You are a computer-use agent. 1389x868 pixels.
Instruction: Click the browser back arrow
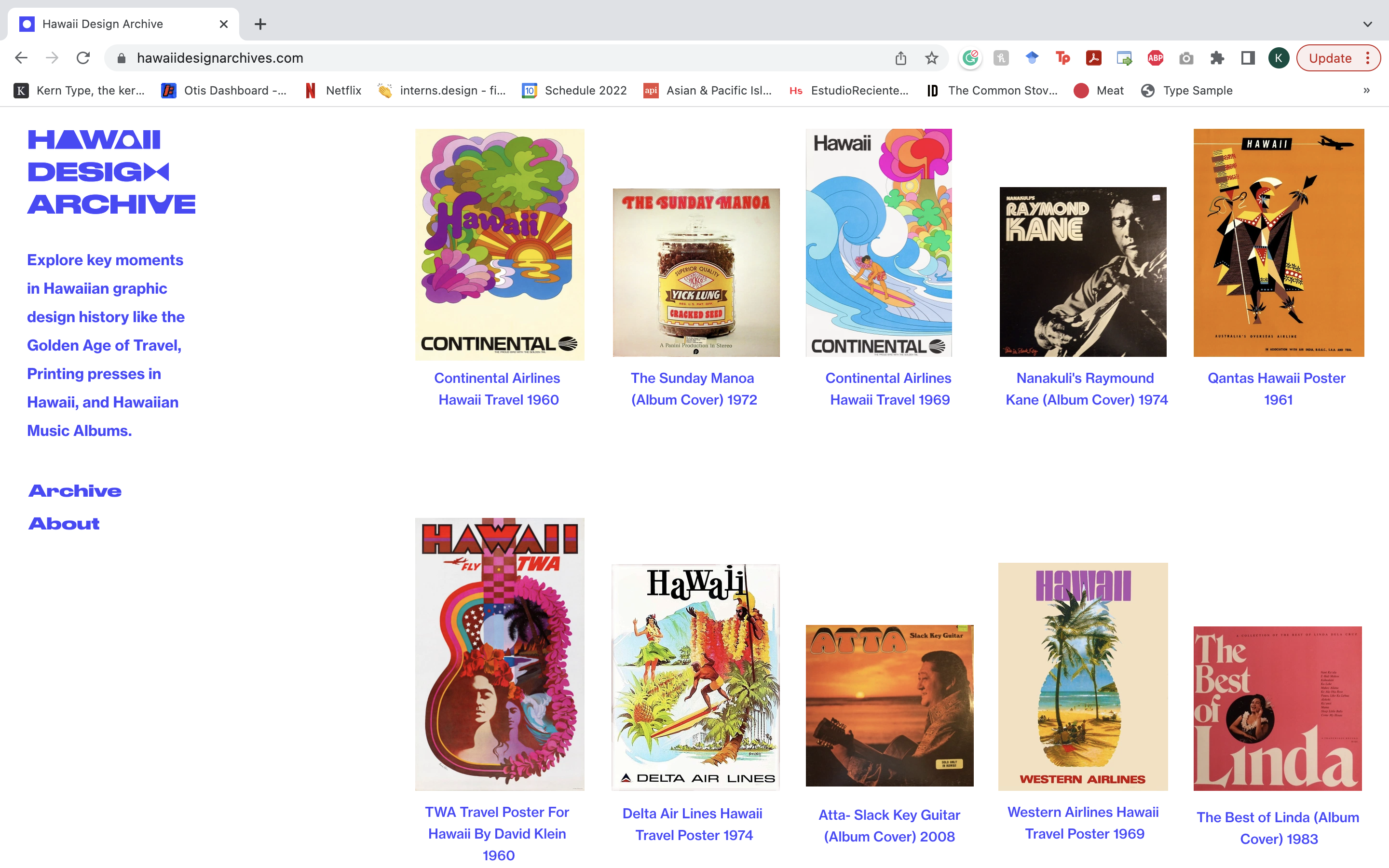point(21,58)
